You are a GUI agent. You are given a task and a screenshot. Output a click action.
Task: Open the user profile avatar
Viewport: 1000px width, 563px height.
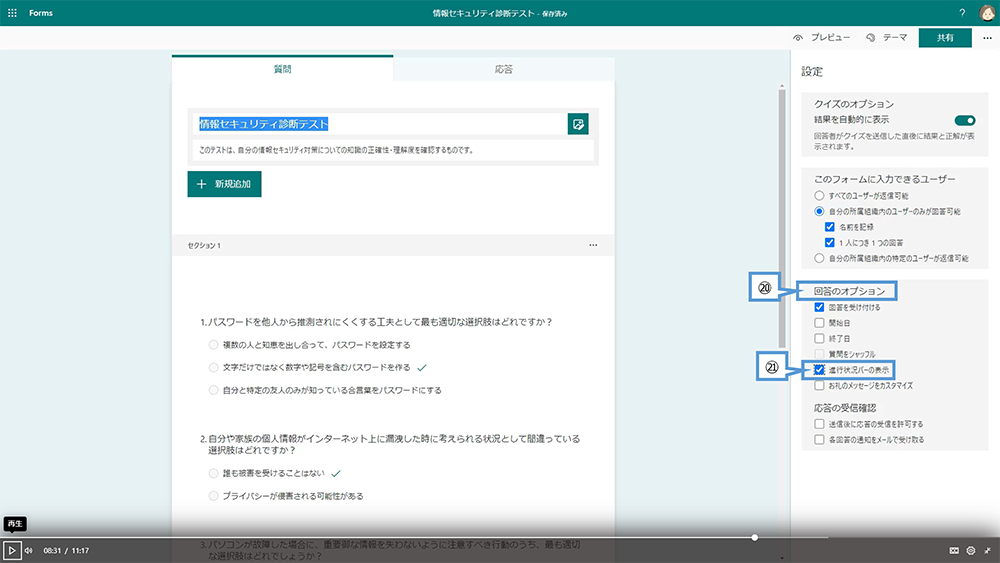pos(987,13)
